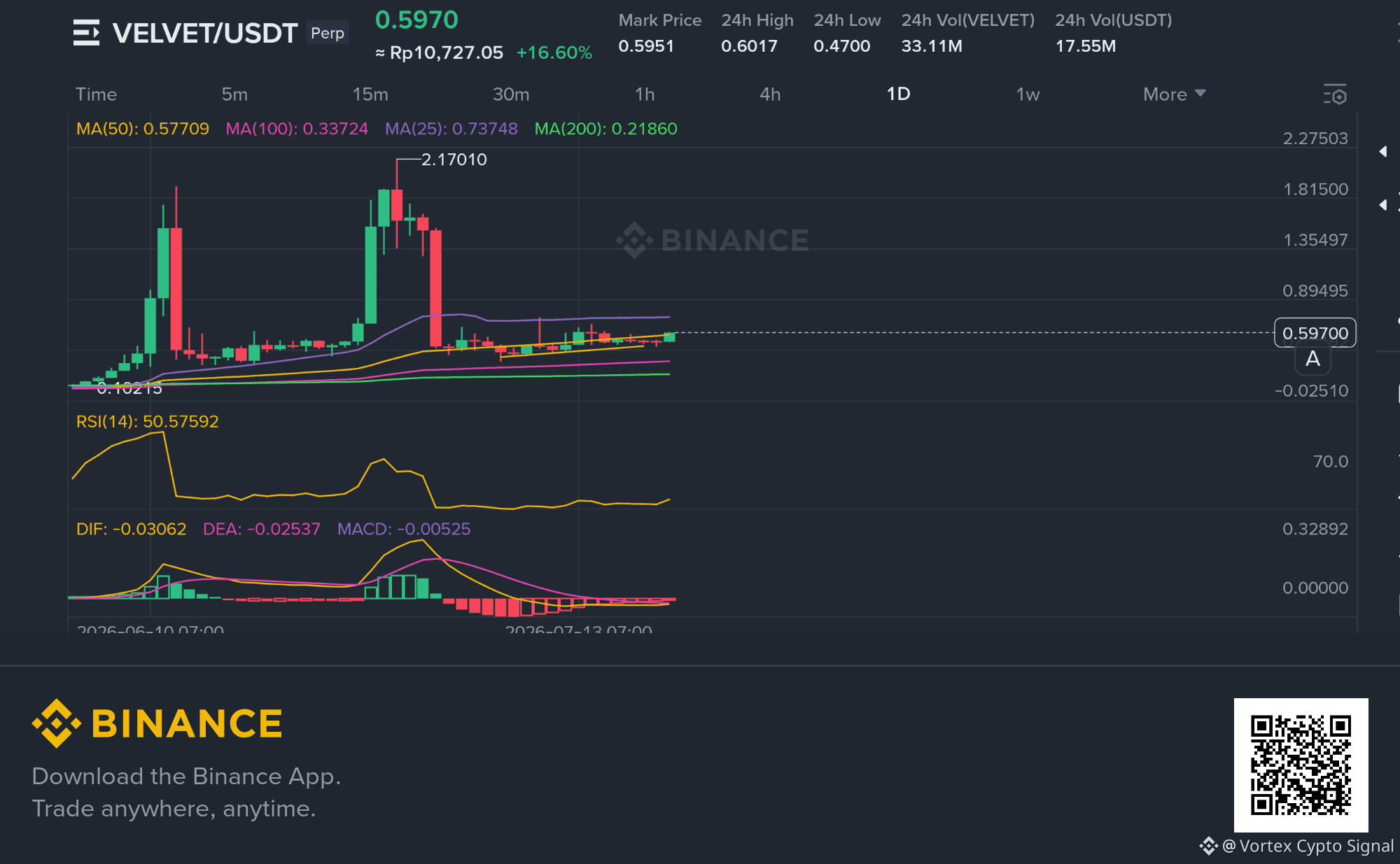
Task: Expand the More timeframes dropdown
Action: (x=1174, y=94)
